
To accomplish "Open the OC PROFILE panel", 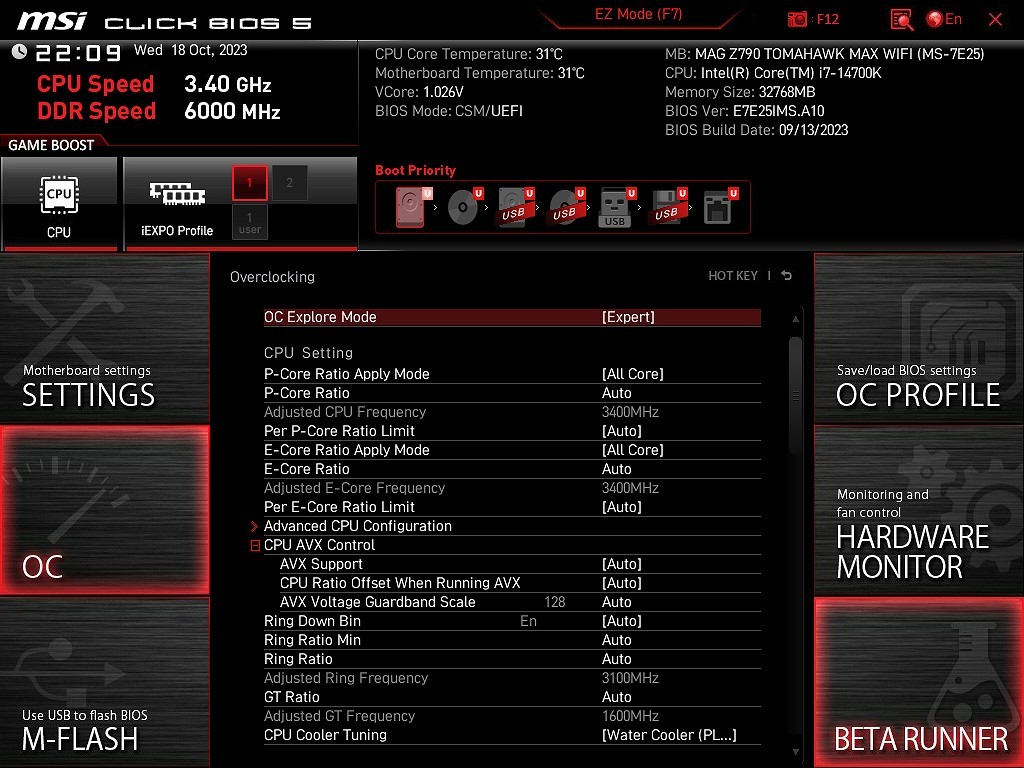I will pyautogui.click(x=918, y=338).
